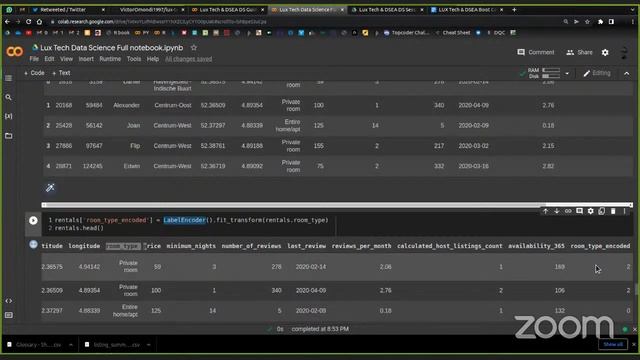
Task: Open the View menu
Action: click(x=66, y=59)
